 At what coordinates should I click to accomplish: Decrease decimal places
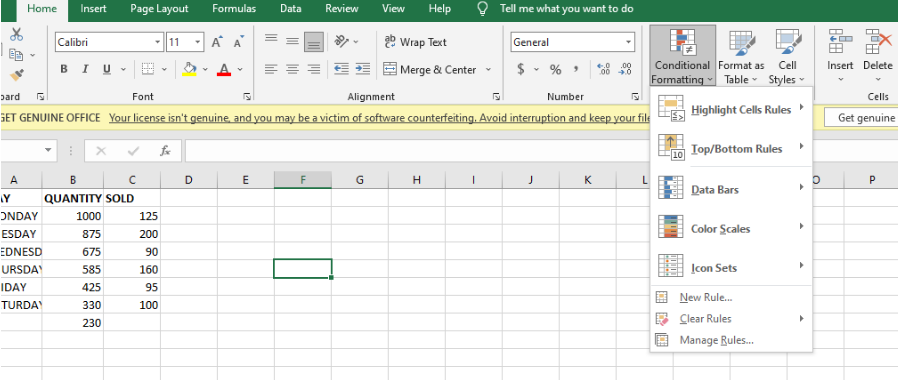[x=625, y=69]
